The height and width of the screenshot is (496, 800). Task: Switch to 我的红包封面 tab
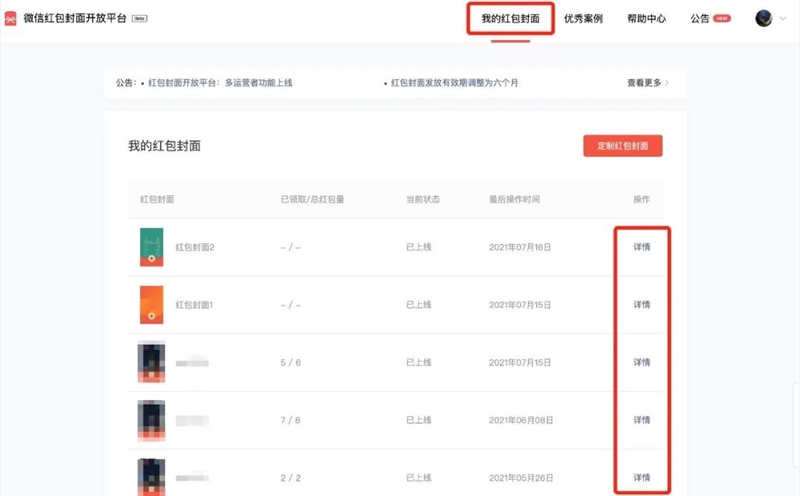click(510, 19)
